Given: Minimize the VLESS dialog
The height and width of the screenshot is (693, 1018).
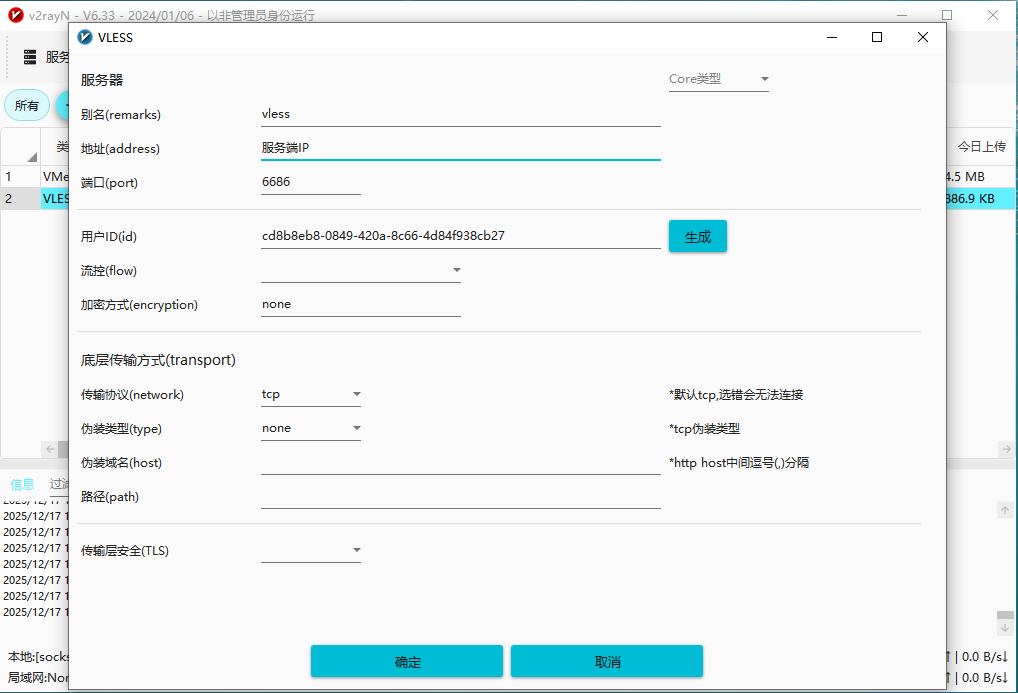Looking at the screenshot, I should [x=832, y=37].
